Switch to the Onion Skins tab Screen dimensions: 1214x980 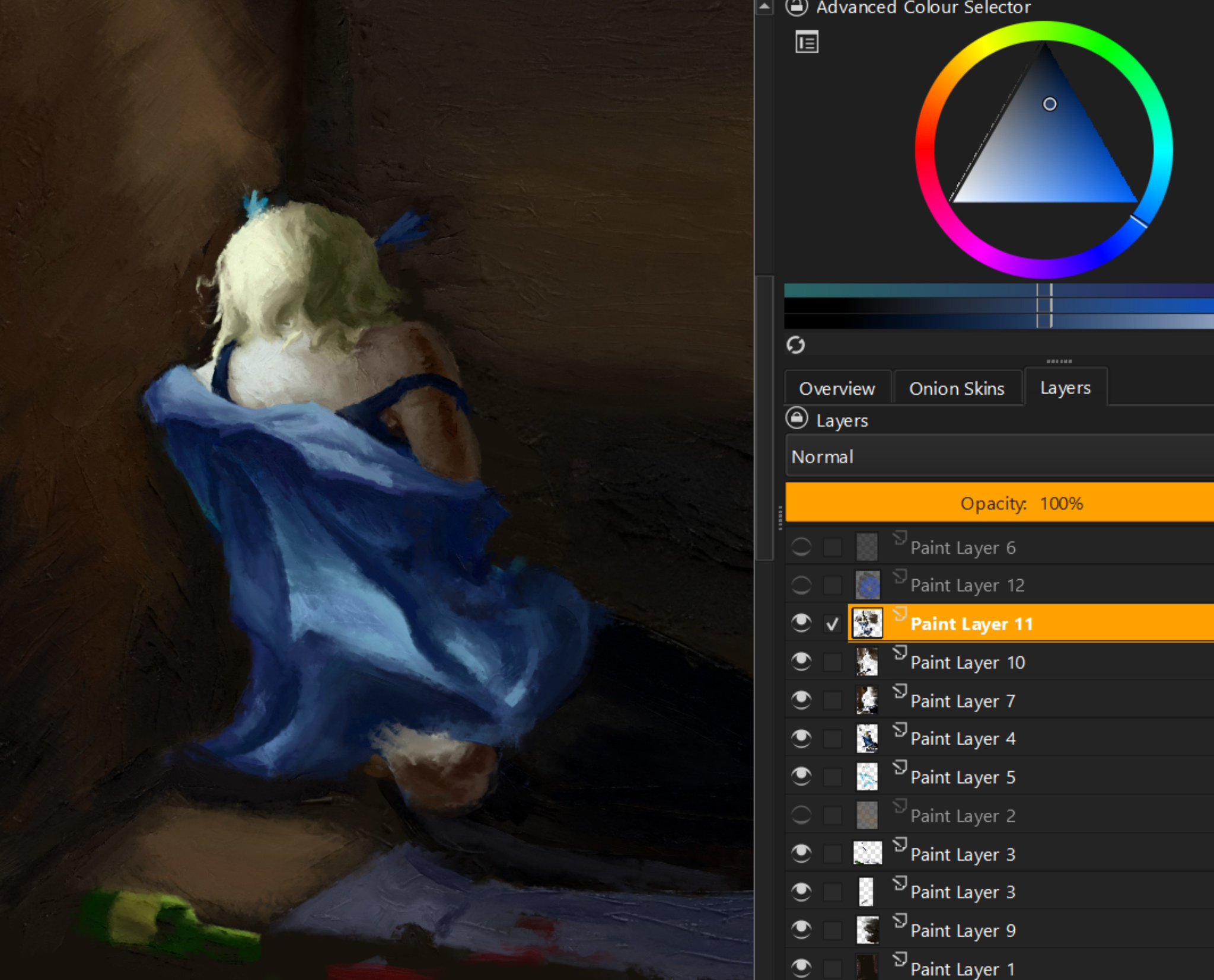(x=957, y=388)
